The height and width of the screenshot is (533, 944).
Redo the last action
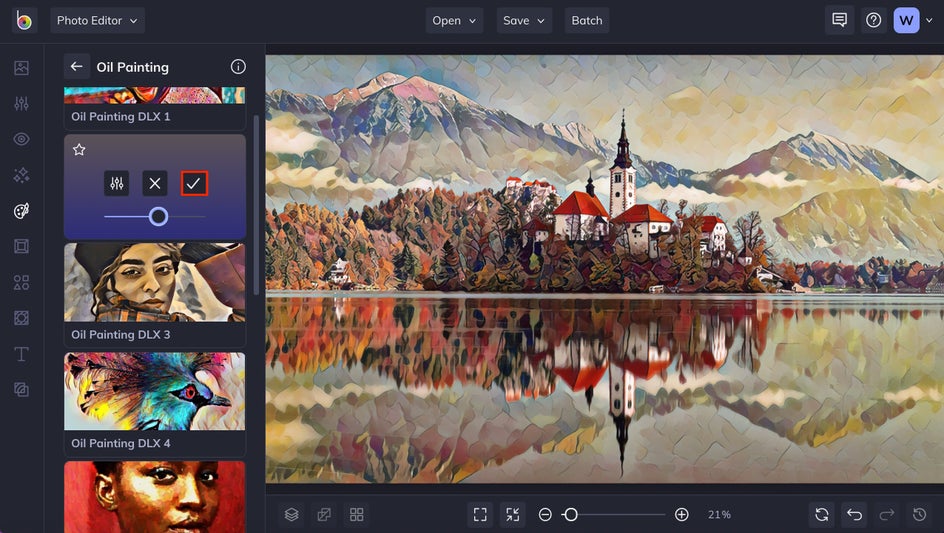[887, 514]
